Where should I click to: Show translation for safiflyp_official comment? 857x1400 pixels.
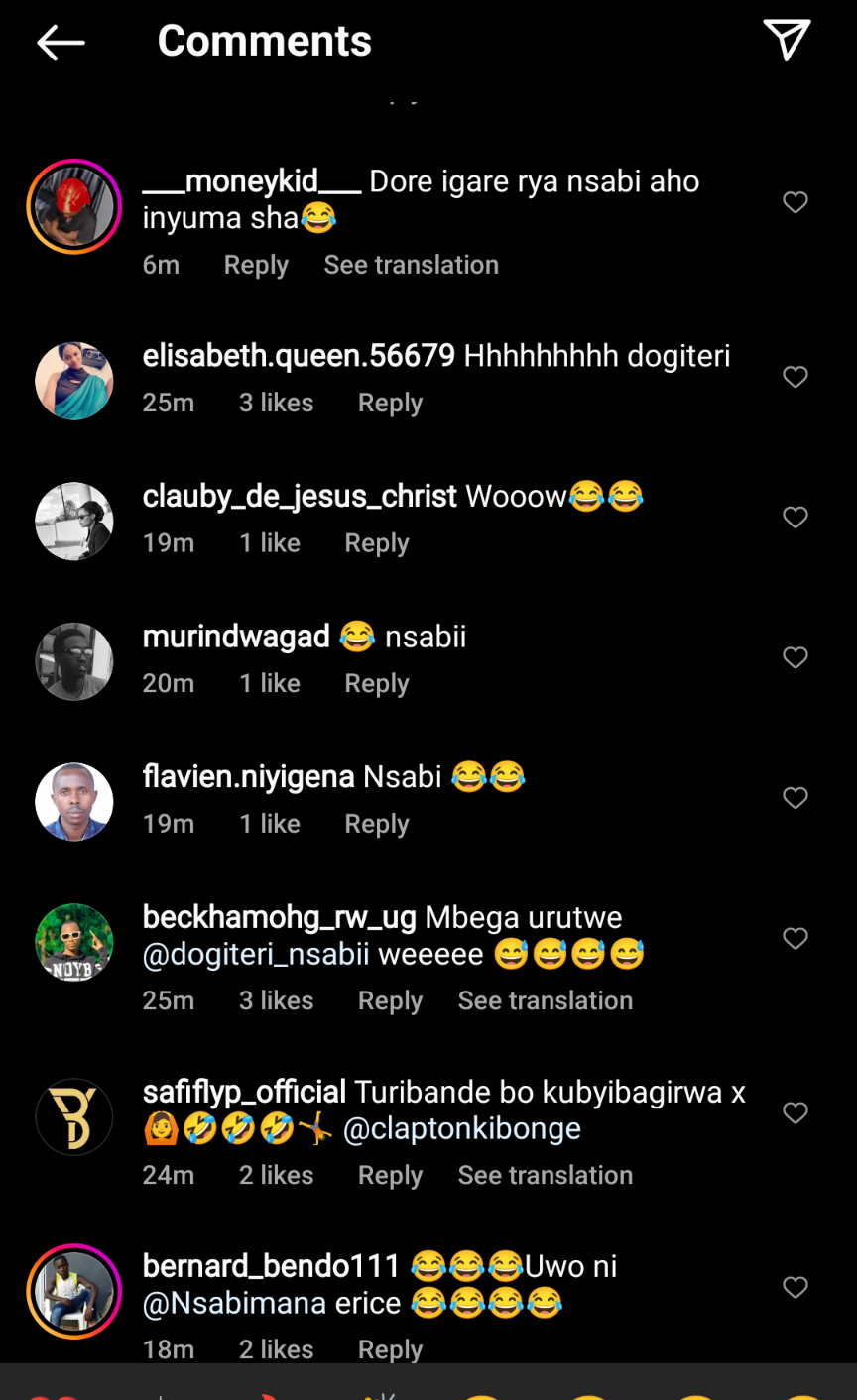545,1175
